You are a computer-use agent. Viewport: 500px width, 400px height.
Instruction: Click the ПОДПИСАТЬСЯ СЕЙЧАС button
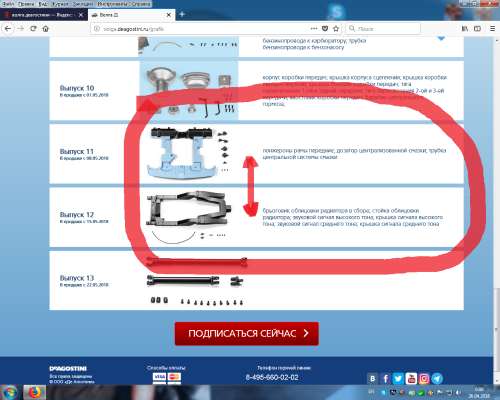pos(247,333)
